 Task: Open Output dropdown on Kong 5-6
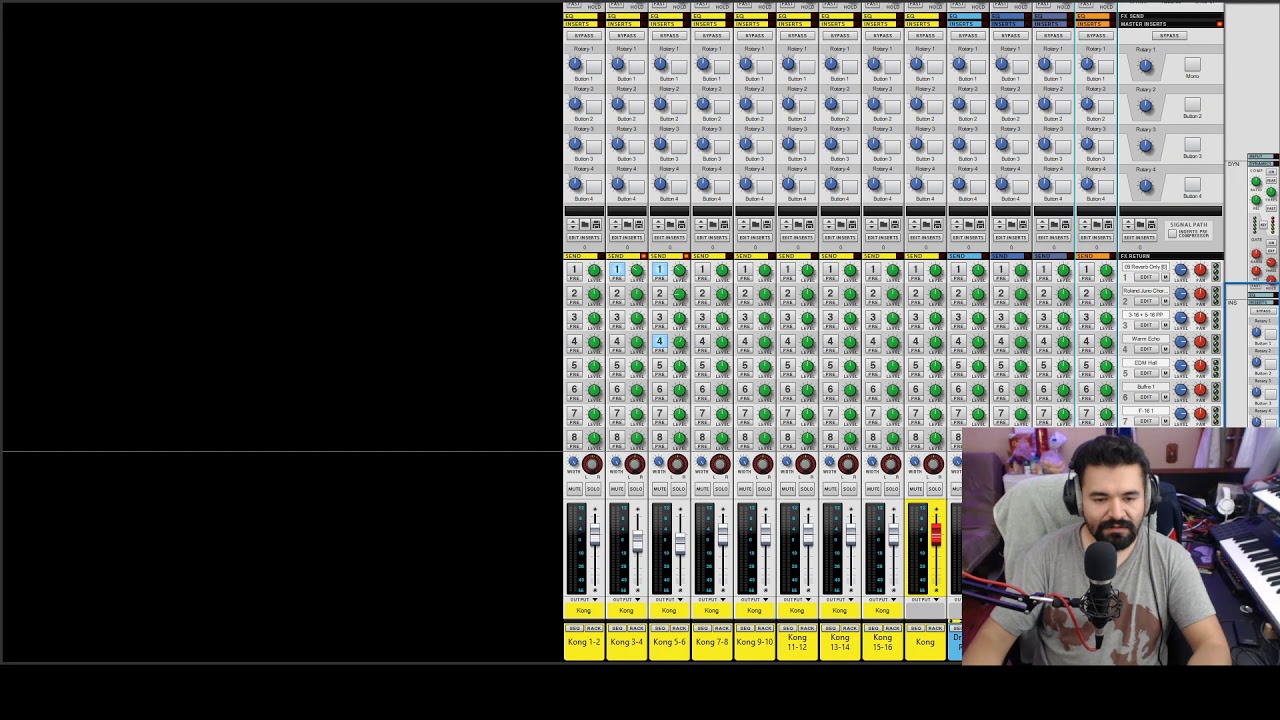(x=669, y=600)
